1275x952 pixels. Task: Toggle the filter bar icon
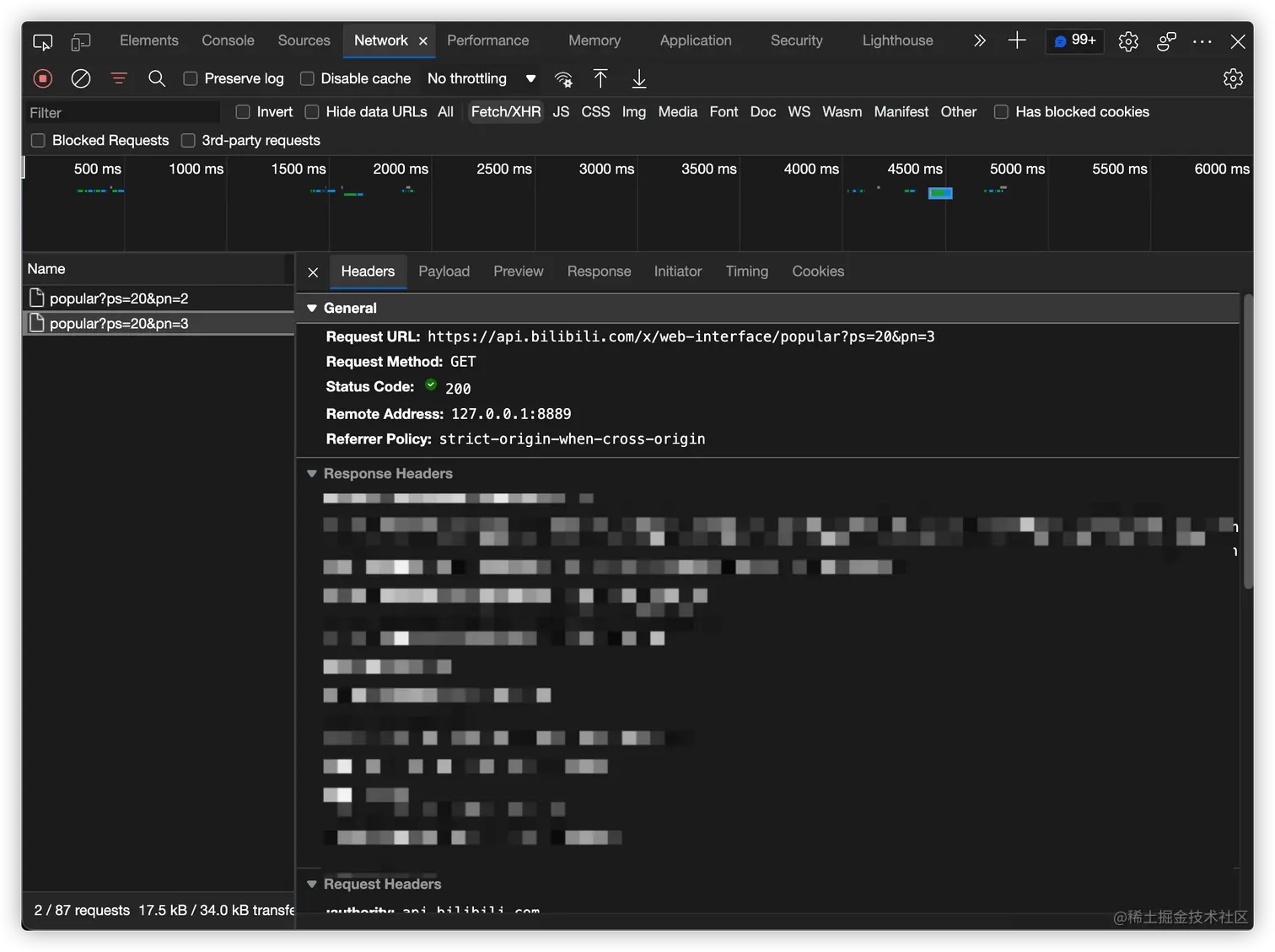click(119, 78)
